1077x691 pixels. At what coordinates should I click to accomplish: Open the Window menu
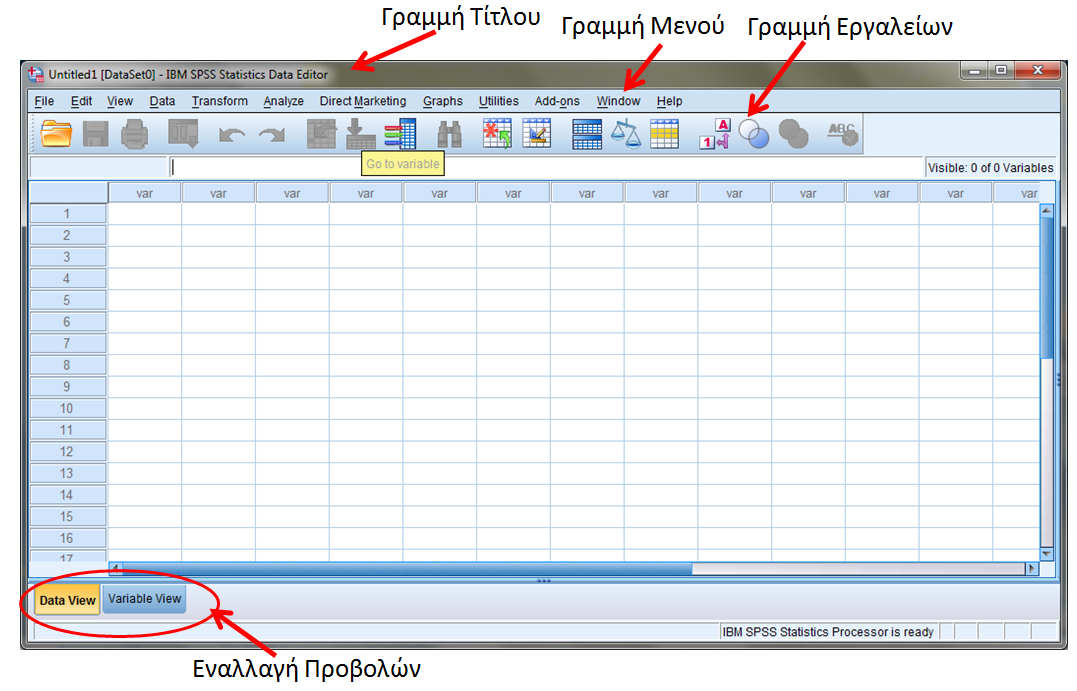(x=618, y=101)
